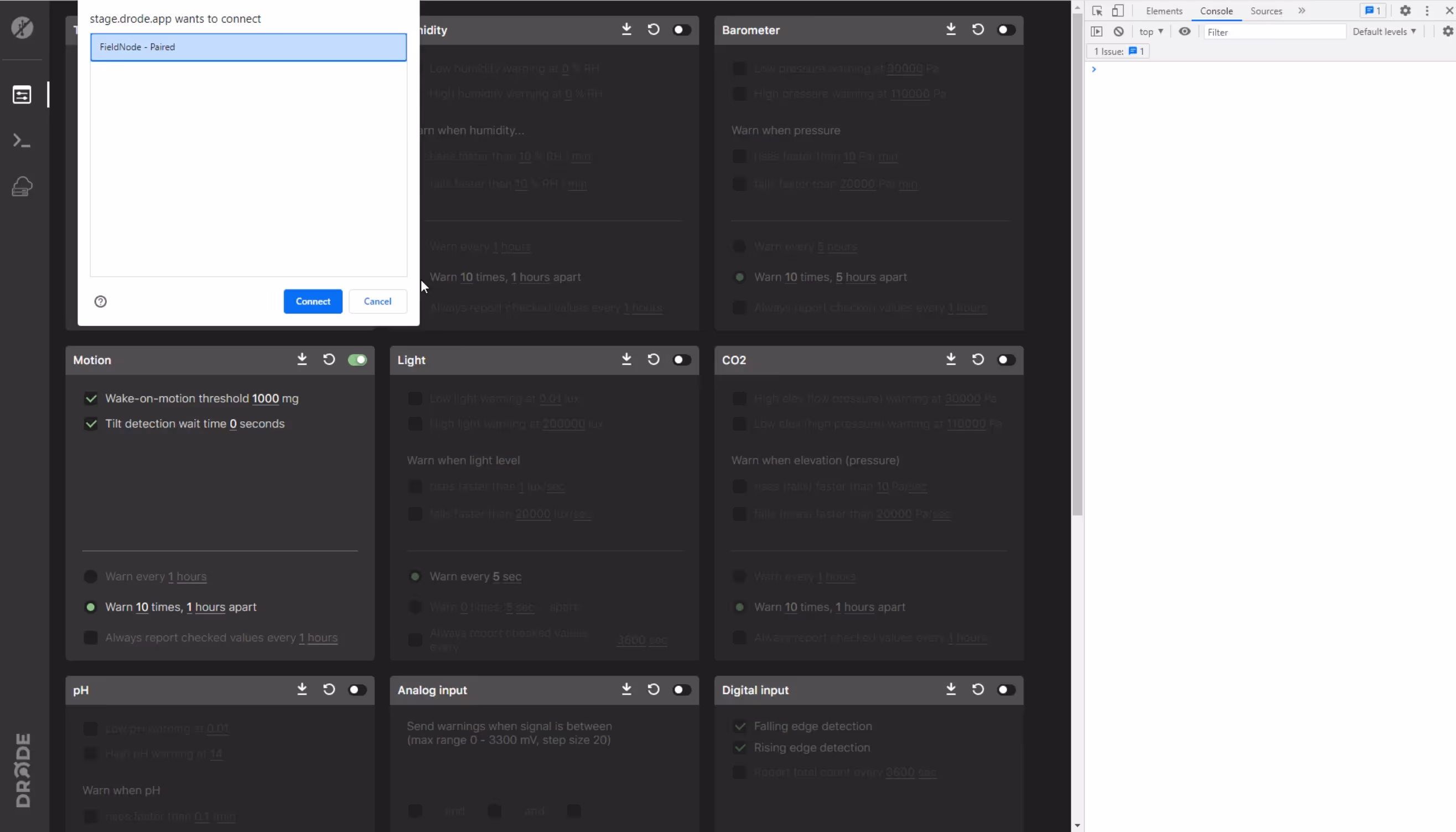The height and width of the screenshot is (832, 1456).
Task: Disable the Motion sensor switch
Action: (x=357, y=359)
